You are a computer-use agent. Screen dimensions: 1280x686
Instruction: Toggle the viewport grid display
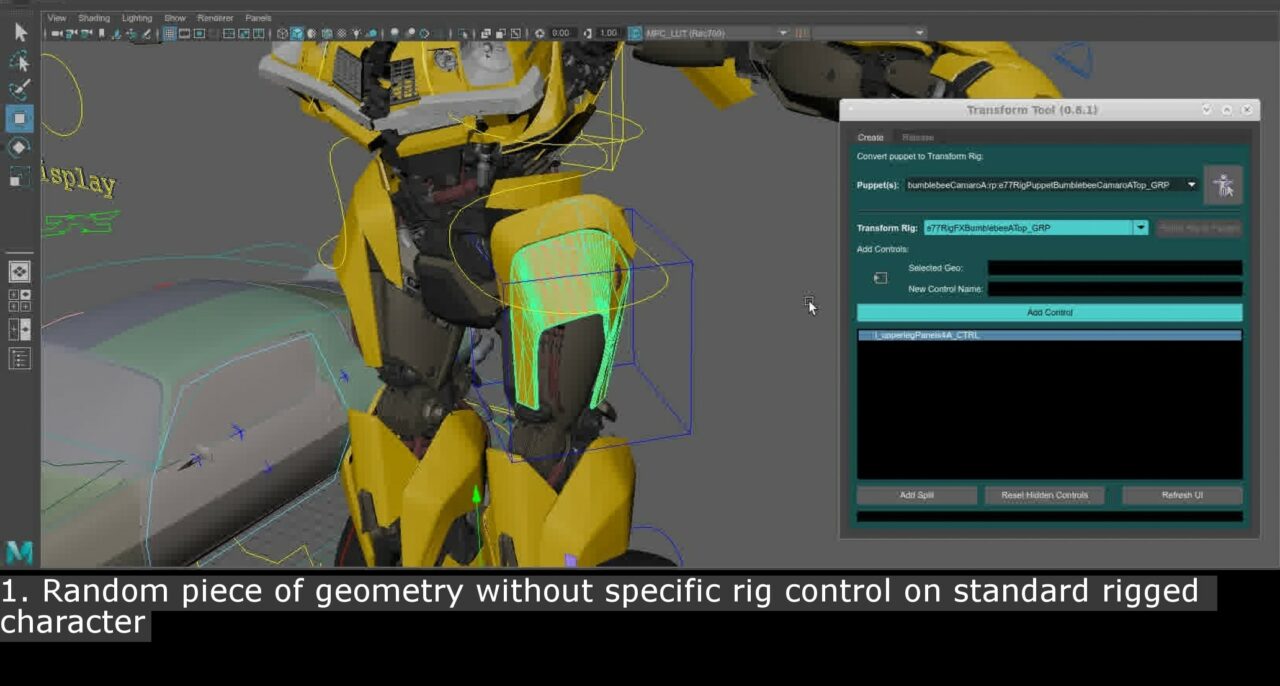[169, 33]
